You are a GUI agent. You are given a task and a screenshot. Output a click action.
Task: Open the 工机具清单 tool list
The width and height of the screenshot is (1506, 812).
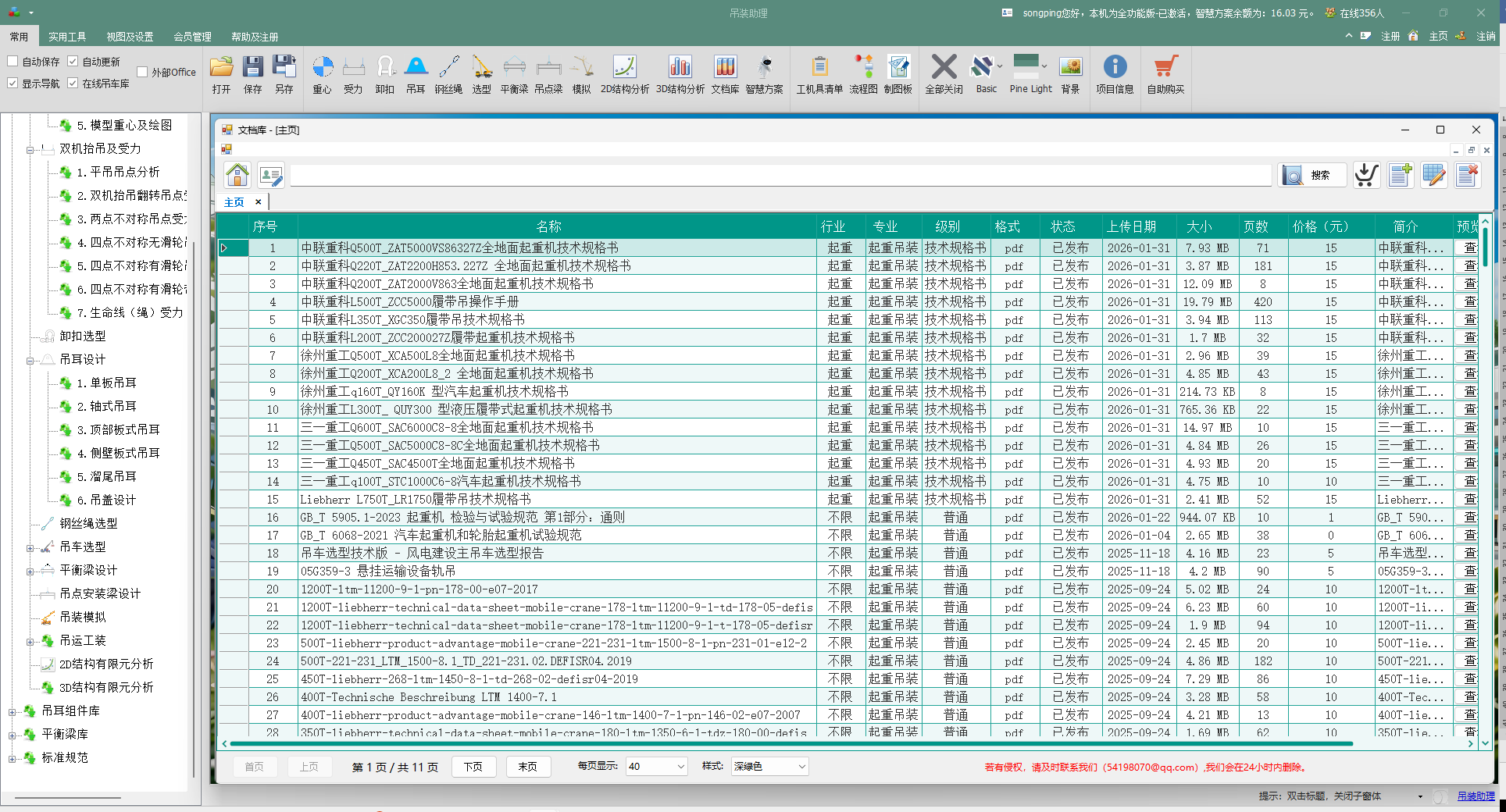pos(819,75)
